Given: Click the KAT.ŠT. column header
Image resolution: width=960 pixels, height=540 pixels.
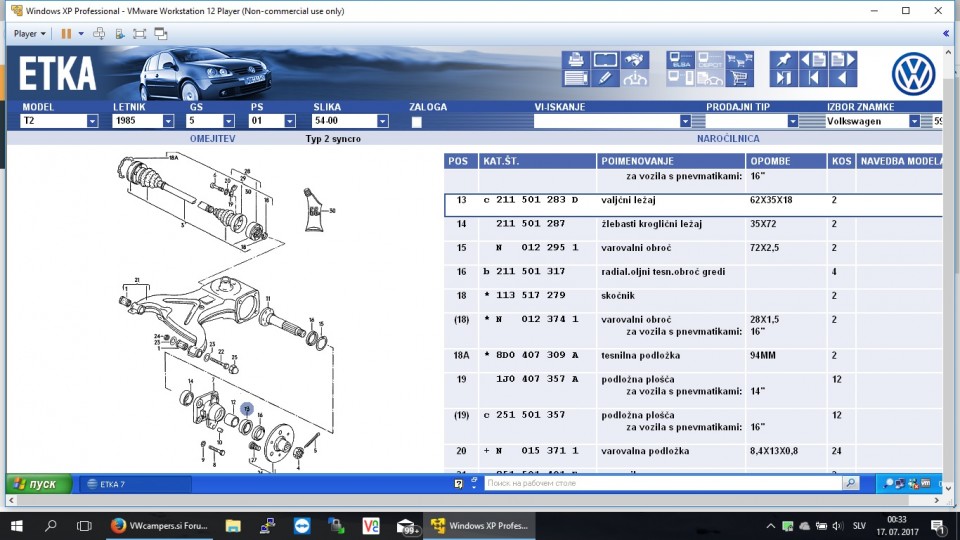Looking at the screenshot, I should tap(537, 161).
